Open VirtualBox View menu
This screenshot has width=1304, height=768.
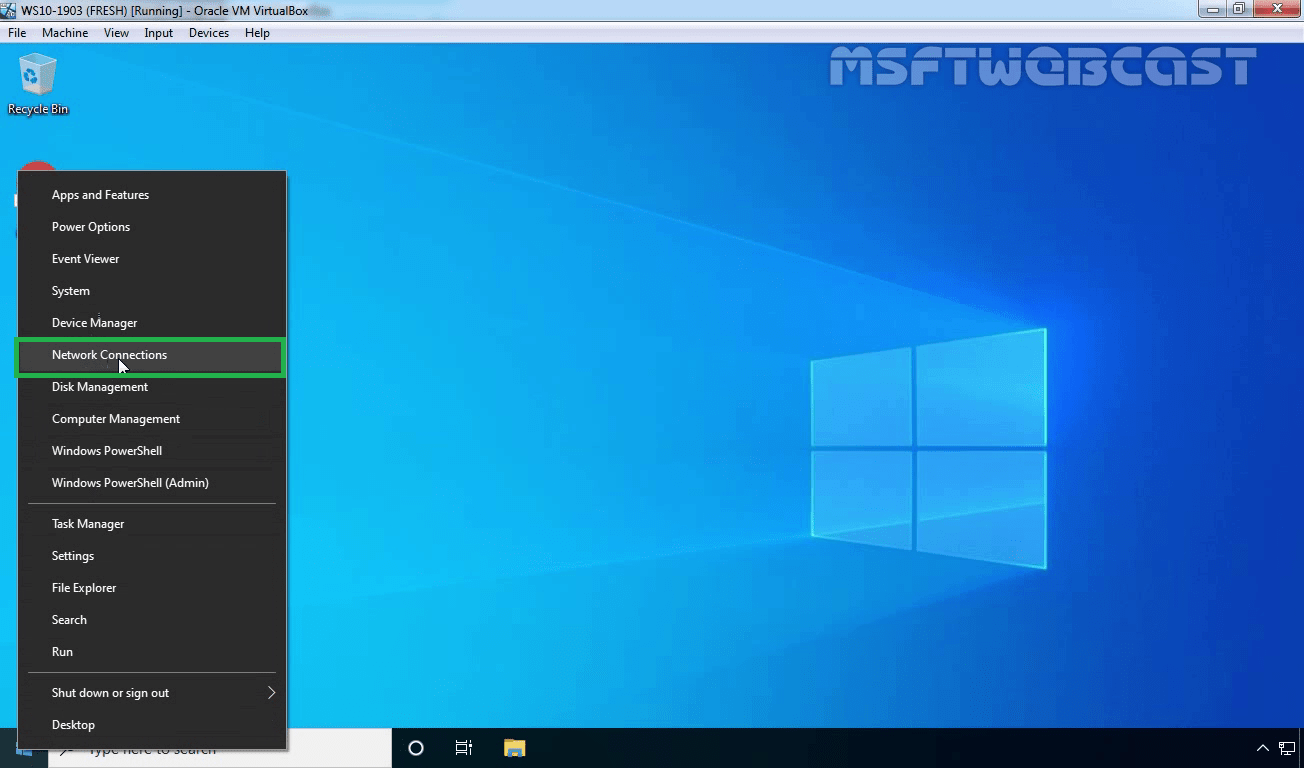pyautogui.click(x=116, y=33)
